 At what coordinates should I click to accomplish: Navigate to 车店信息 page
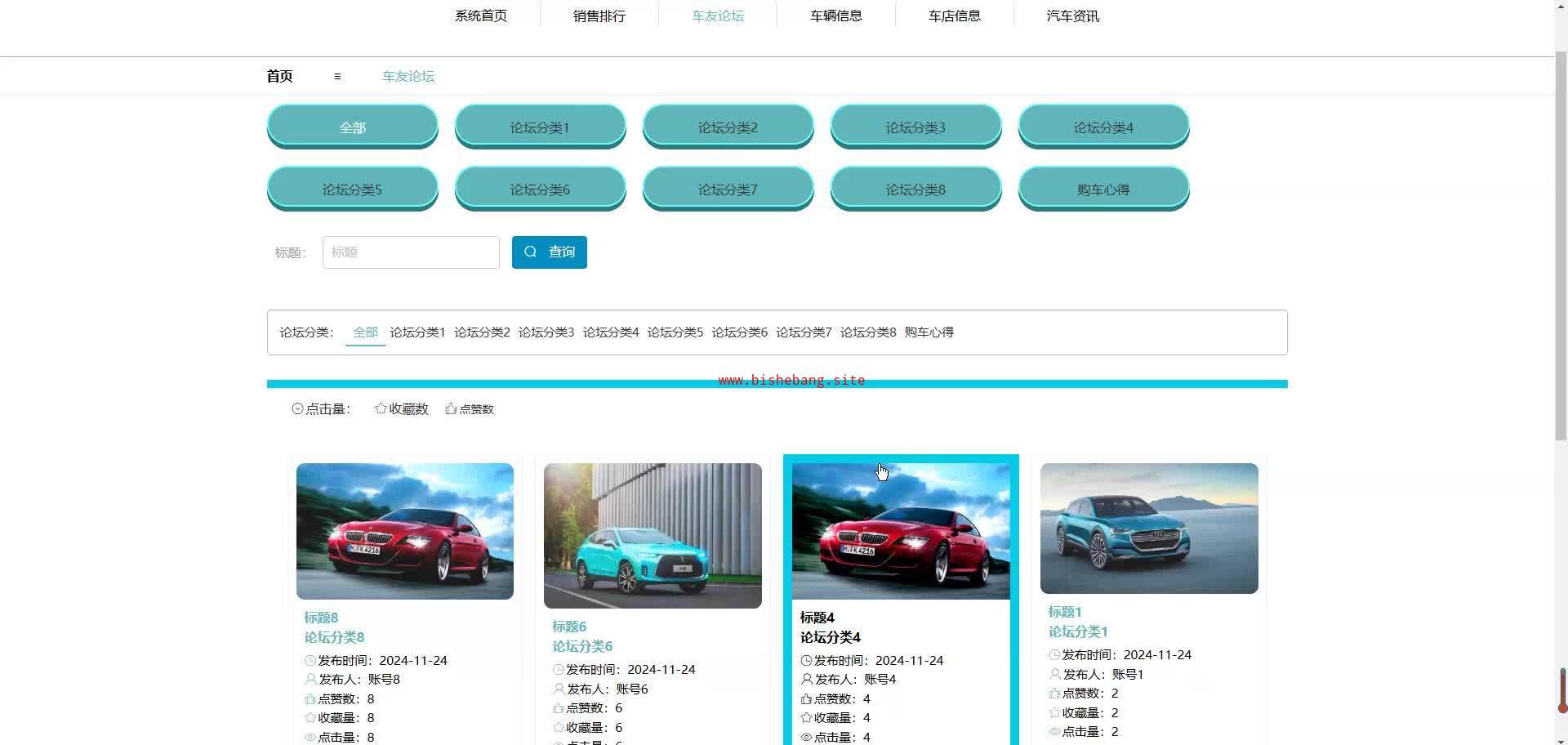955,16
